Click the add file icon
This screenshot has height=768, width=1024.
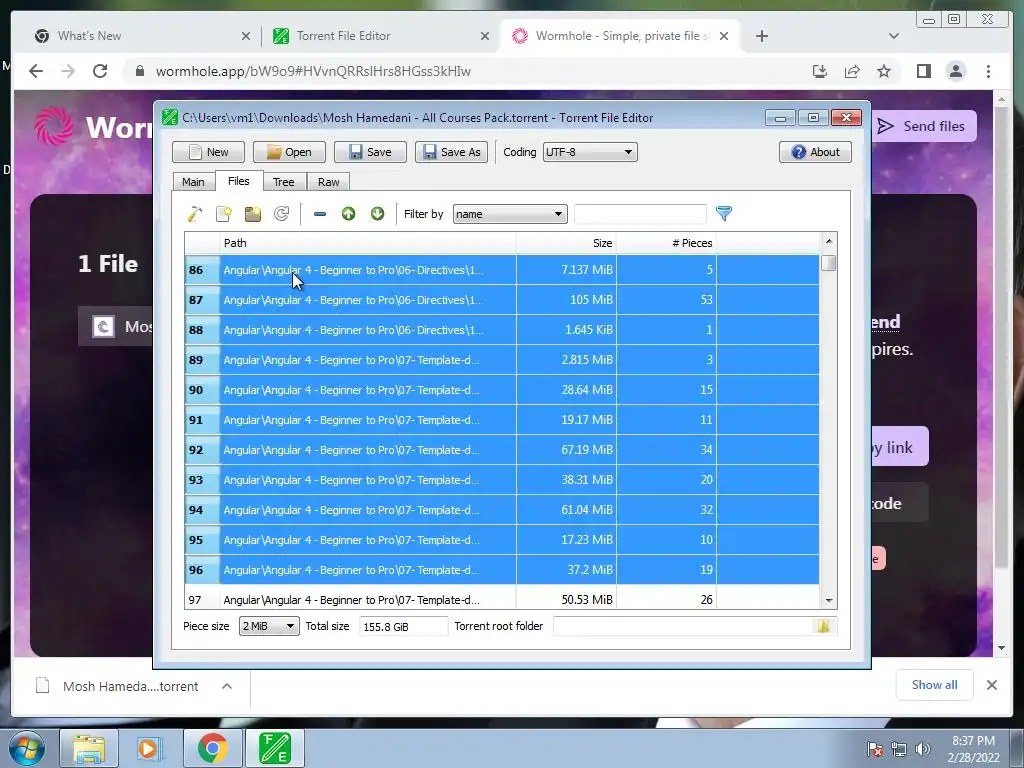224,214
